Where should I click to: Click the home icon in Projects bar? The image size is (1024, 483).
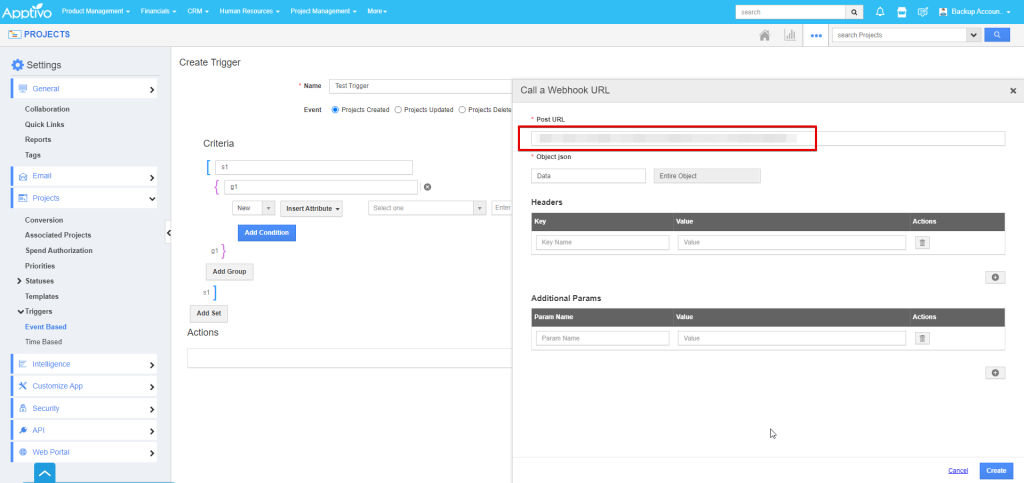tap(765, 35)
